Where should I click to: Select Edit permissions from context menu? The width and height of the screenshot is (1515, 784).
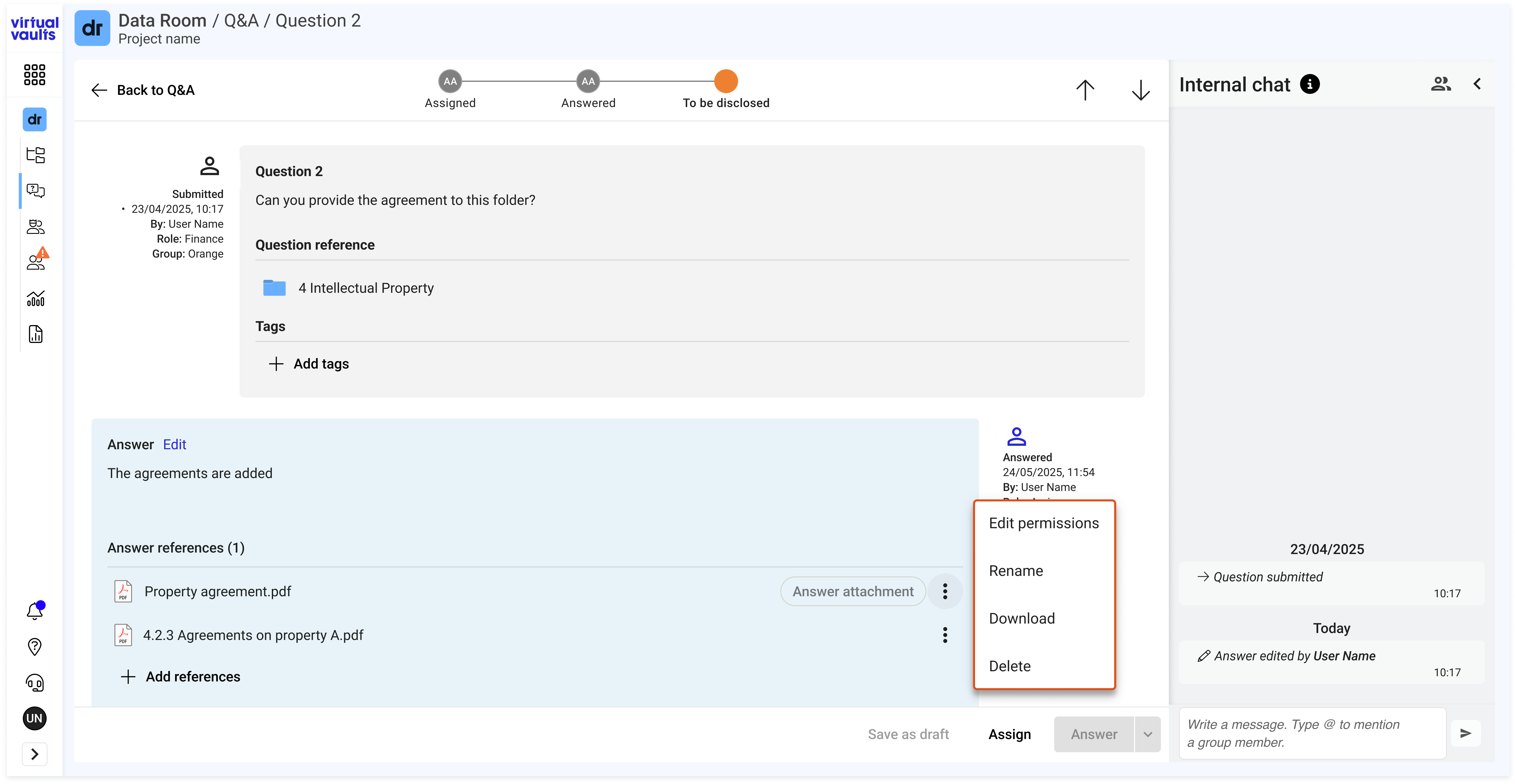(x=1044, y=523)
